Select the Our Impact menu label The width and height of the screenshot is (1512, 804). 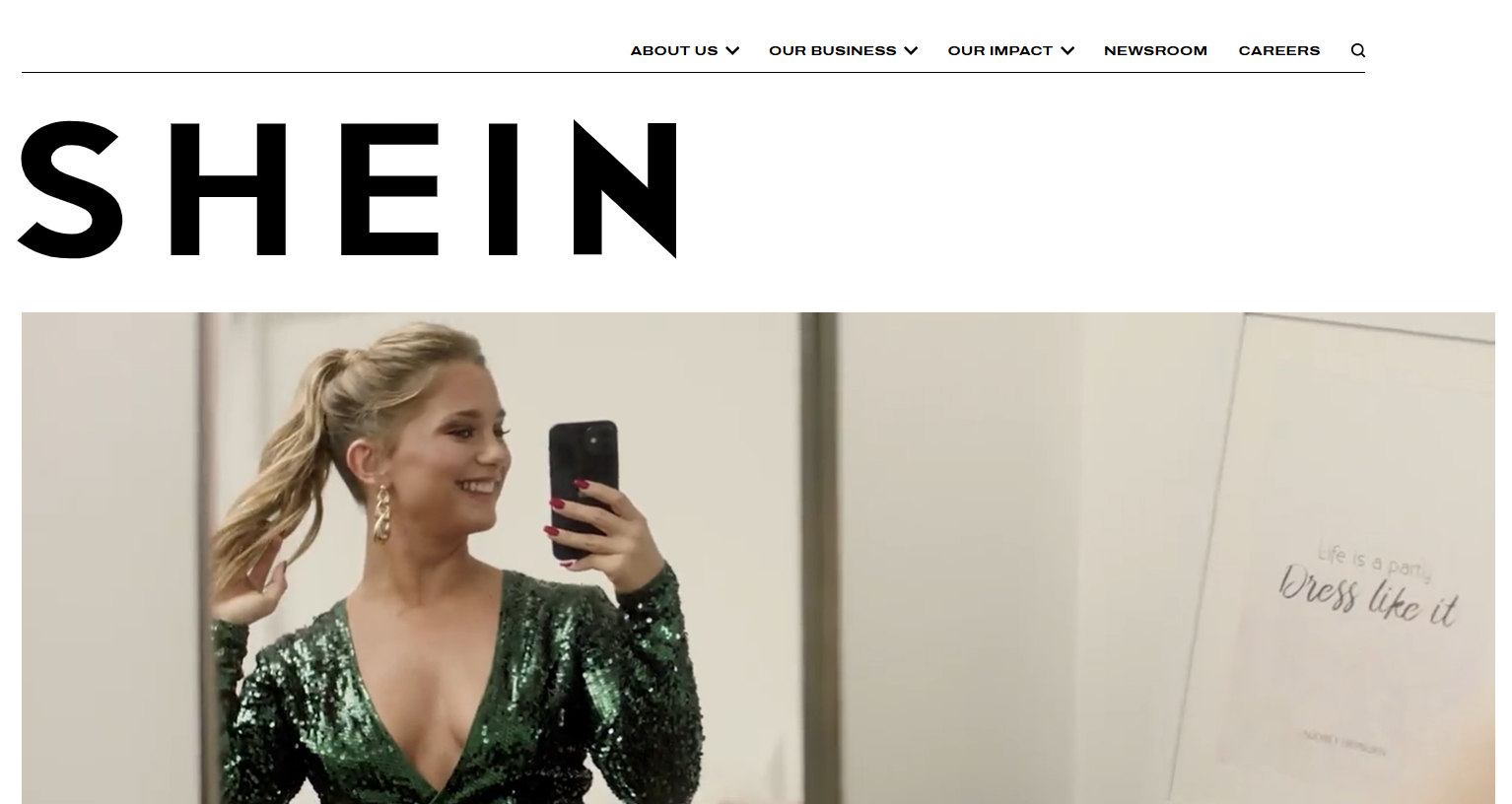(1000, 50)
